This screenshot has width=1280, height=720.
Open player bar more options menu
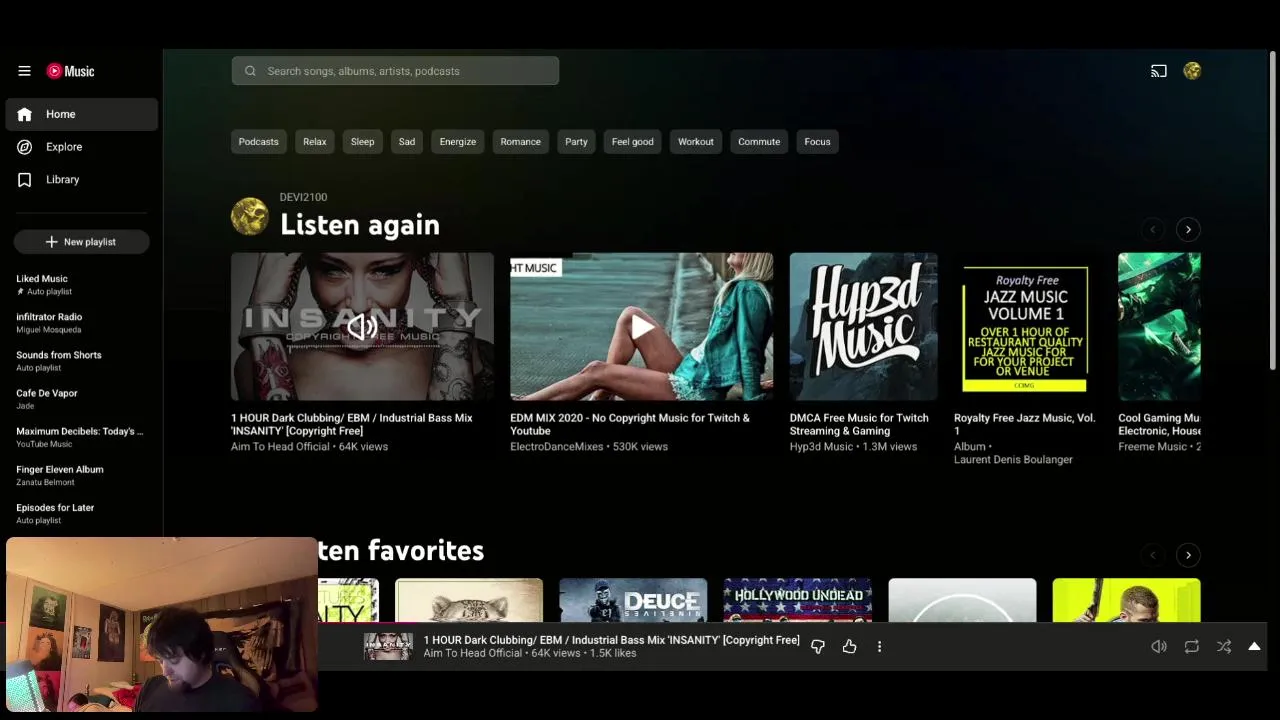(879, 647)
